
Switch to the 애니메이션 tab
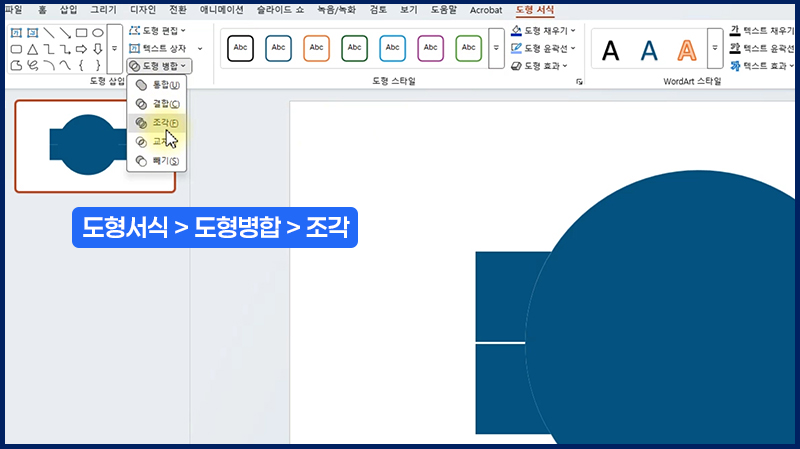tap(221, 9)
